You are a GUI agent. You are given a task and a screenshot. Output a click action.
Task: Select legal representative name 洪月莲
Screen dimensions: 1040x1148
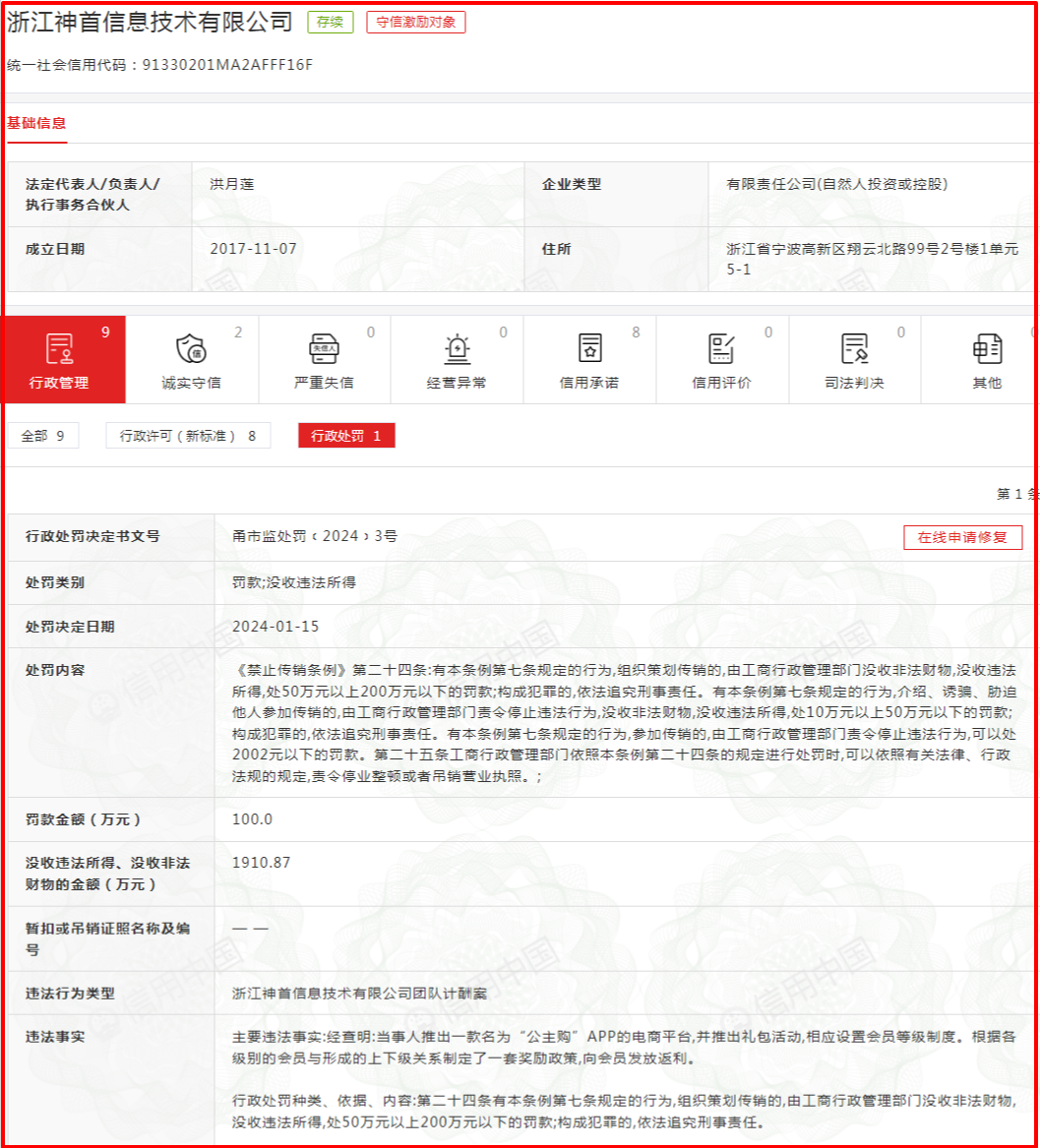tap(232, 185)
